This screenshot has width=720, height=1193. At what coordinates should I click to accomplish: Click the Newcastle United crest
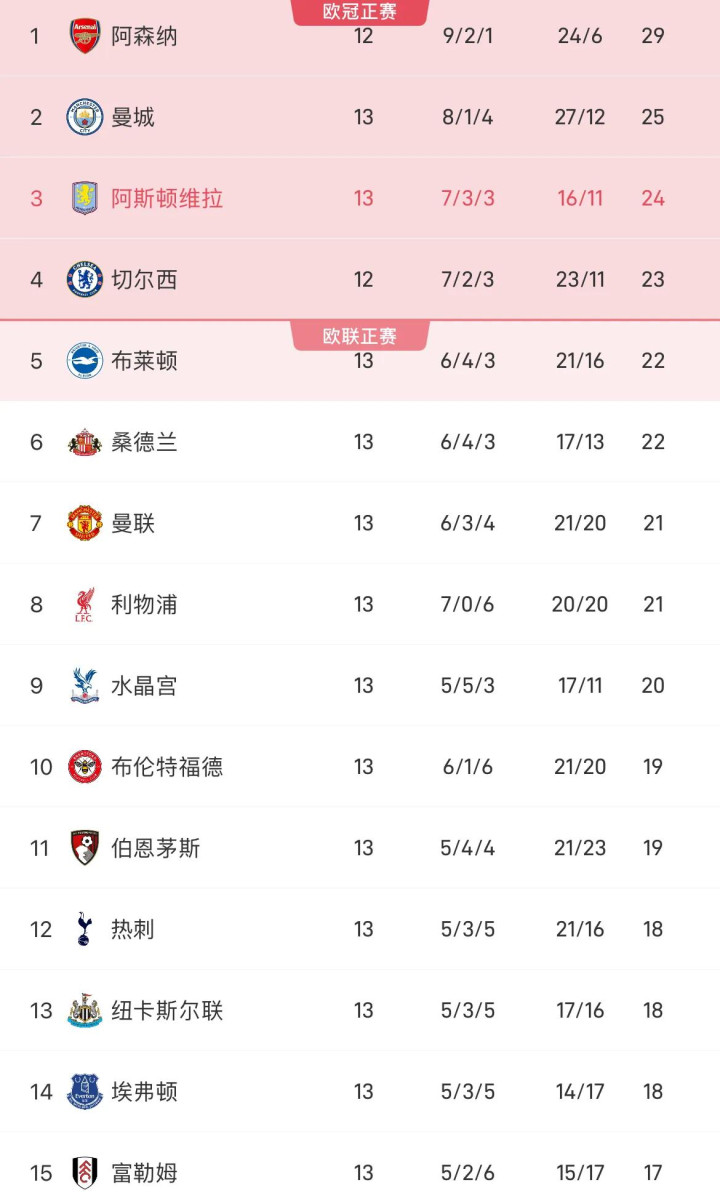[x=85, y=1010]
